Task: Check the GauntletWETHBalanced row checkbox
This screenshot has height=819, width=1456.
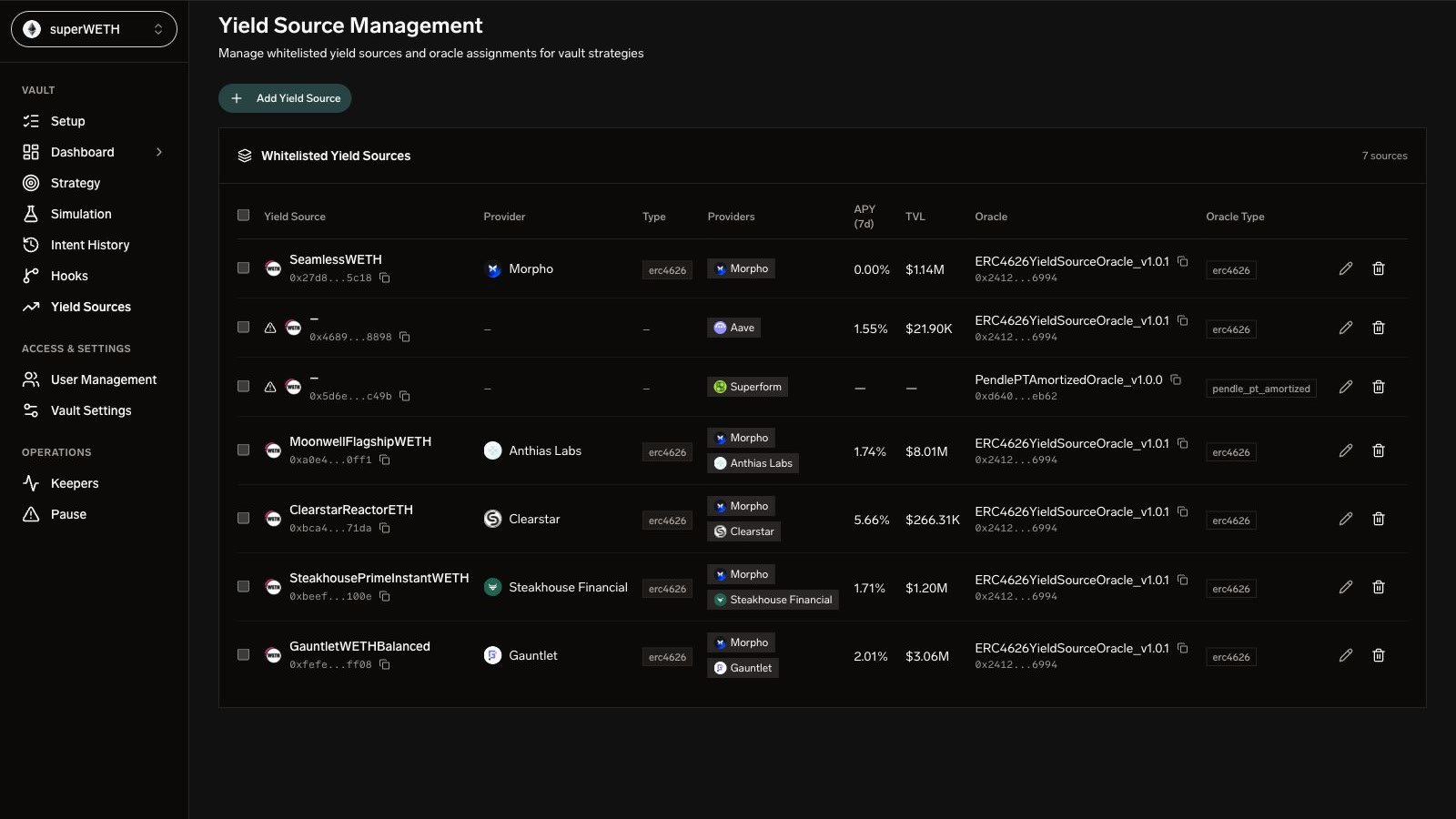Action: coord(243,655)
